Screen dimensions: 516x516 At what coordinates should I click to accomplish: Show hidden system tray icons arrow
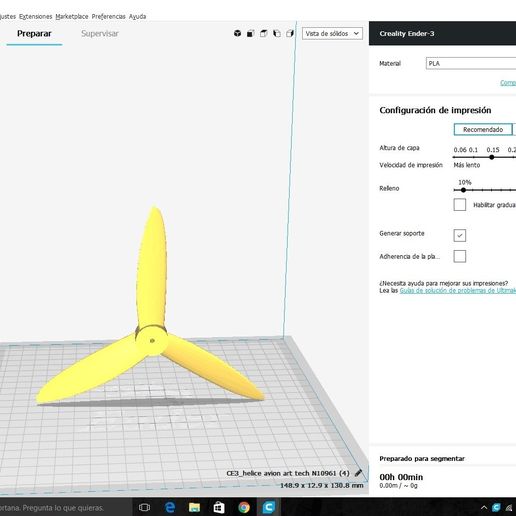point(484,508)
